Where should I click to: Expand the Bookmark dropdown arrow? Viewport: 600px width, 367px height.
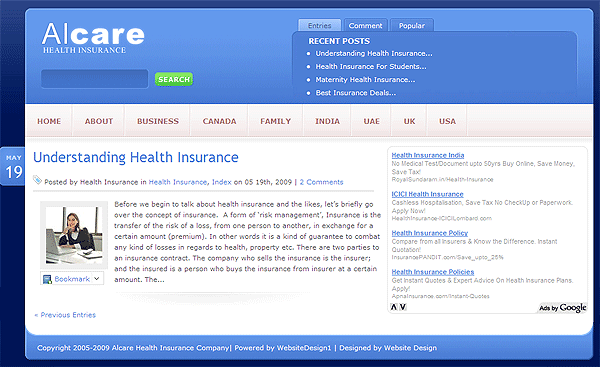click(97, 279)
